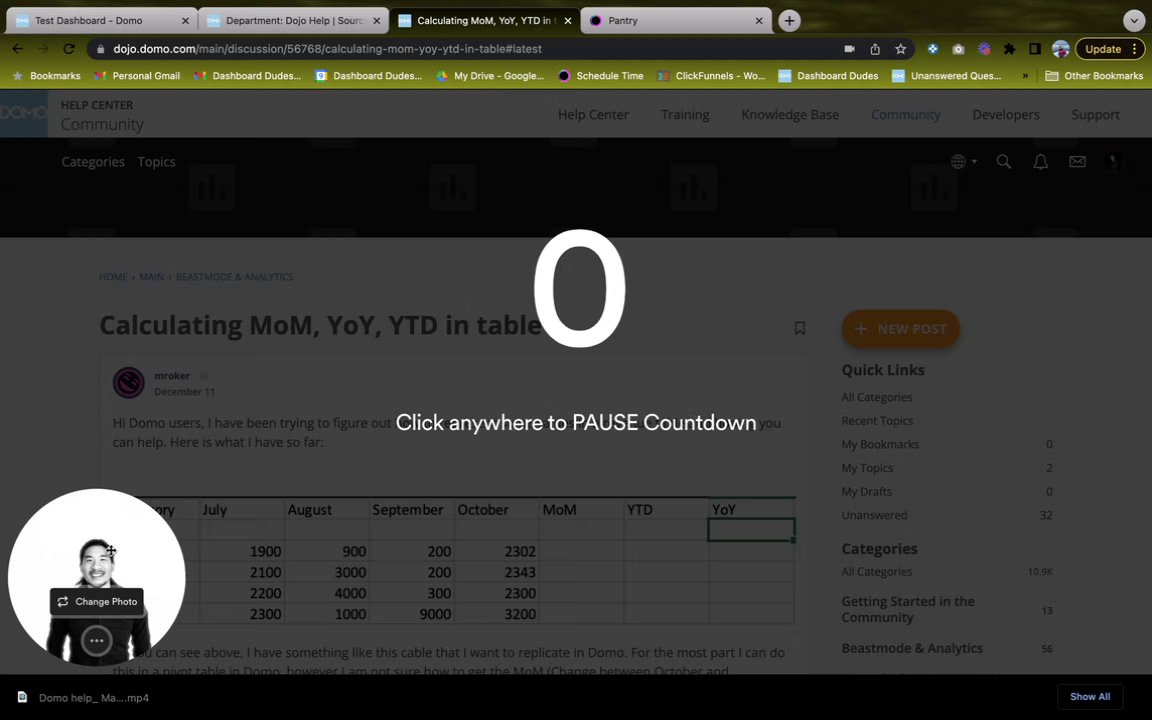
Task: Open Getting Started in the Community category
Action: pos(907,609)
